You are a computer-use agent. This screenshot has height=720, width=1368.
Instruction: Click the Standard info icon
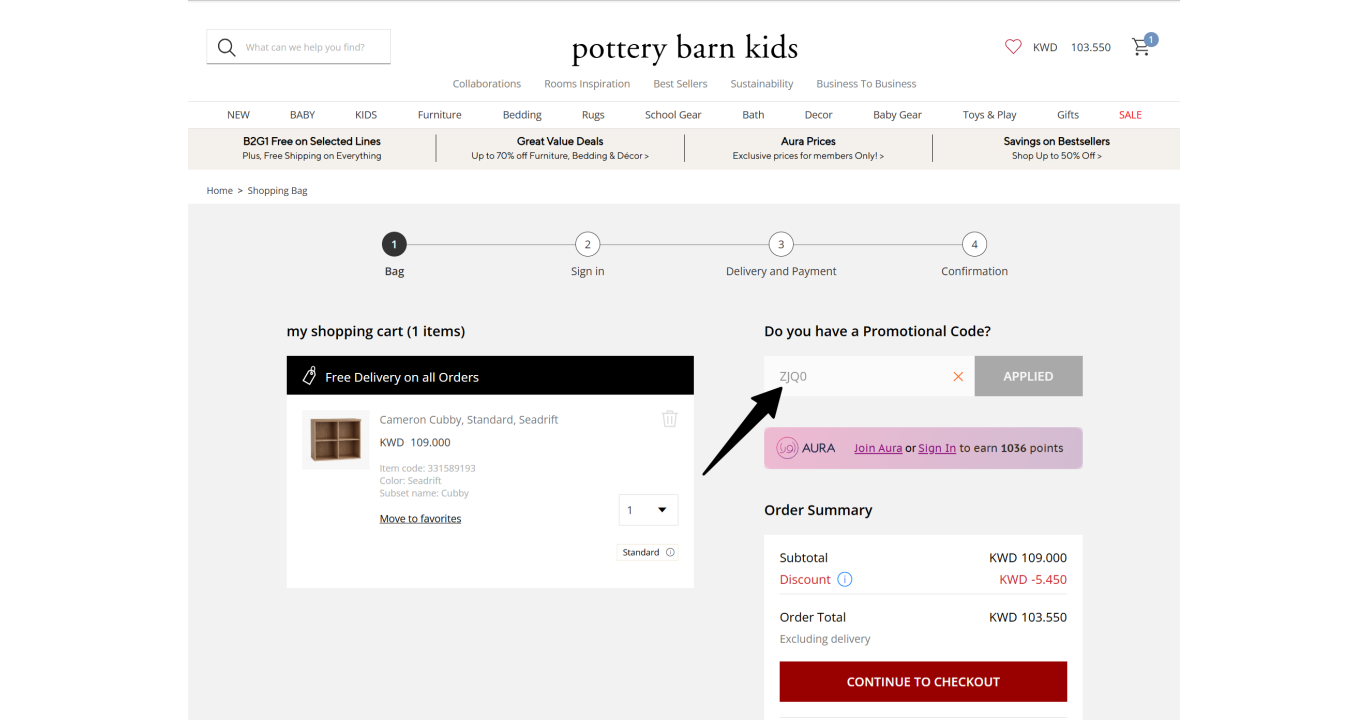point(670,552)
